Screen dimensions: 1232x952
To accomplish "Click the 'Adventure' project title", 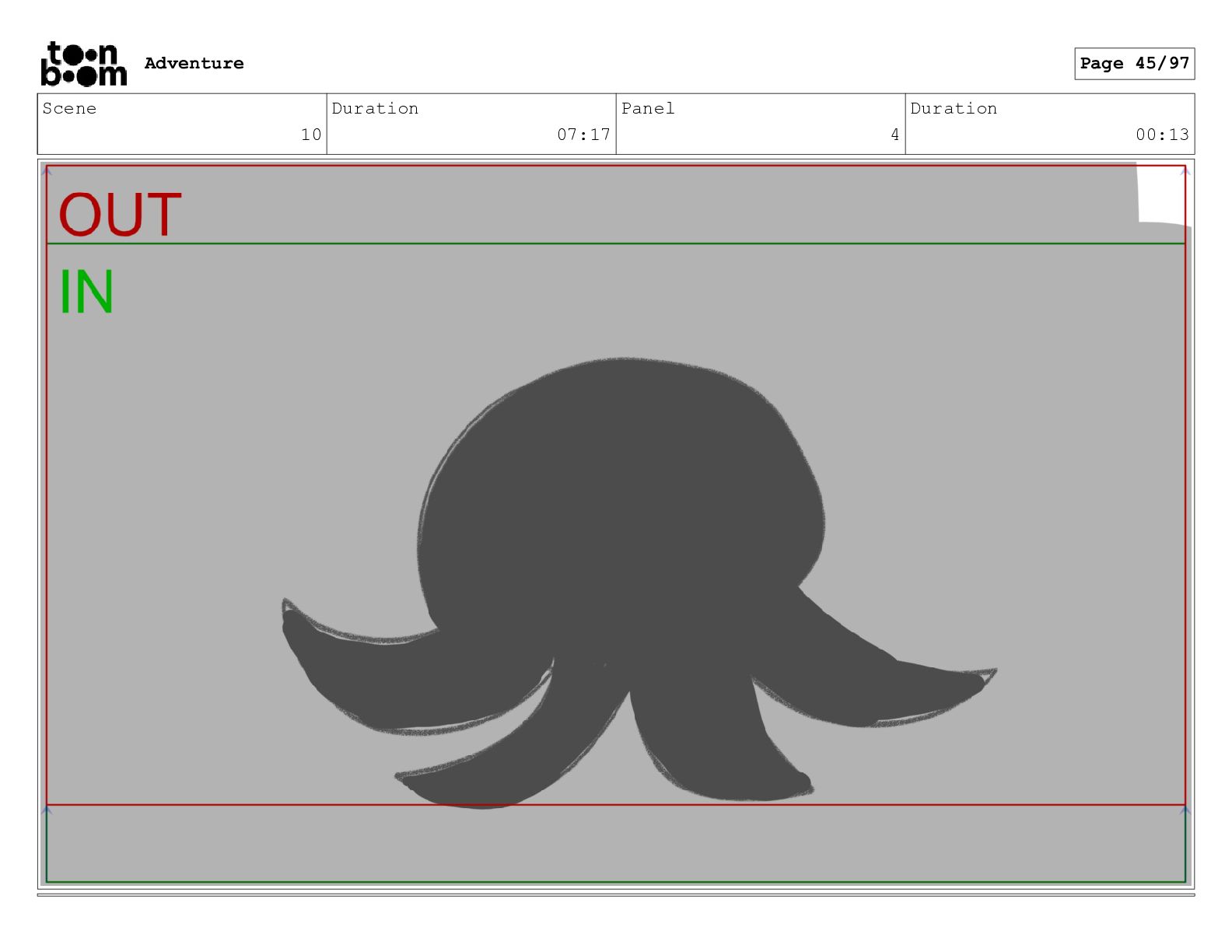I will pos(194,63).
